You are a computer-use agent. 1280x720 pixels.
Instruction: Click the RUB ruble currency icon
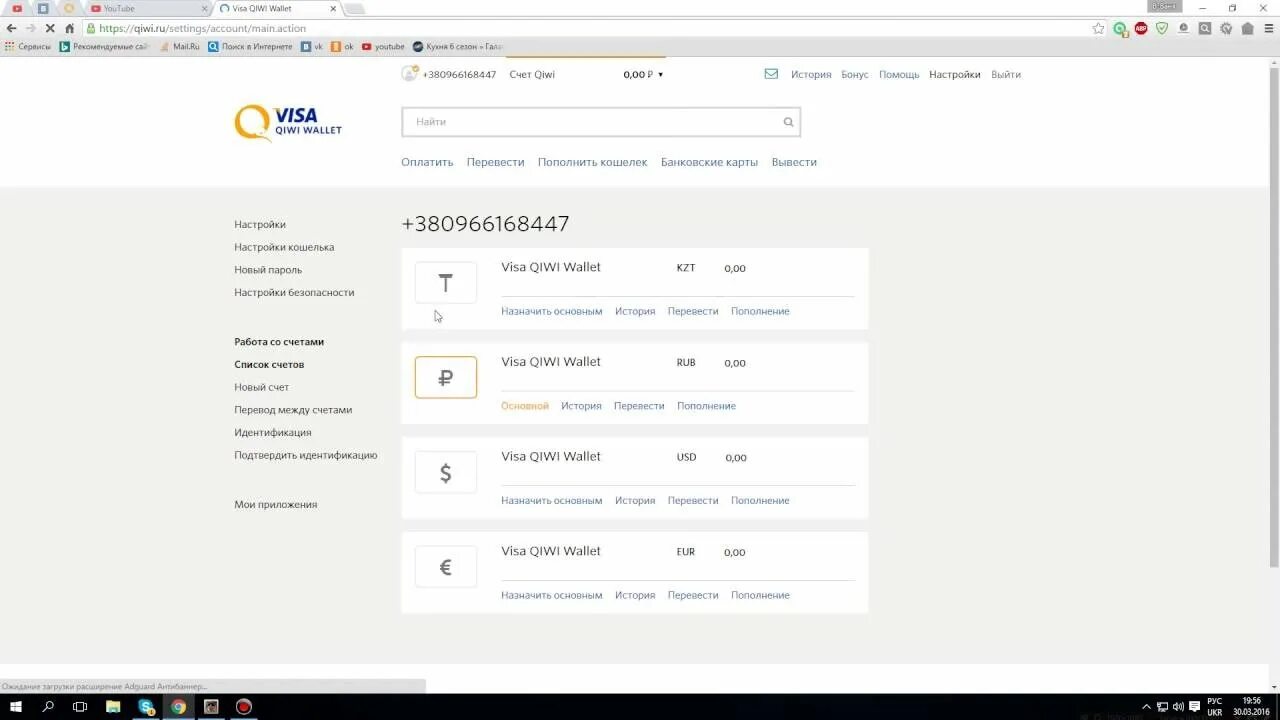[446, 378]
